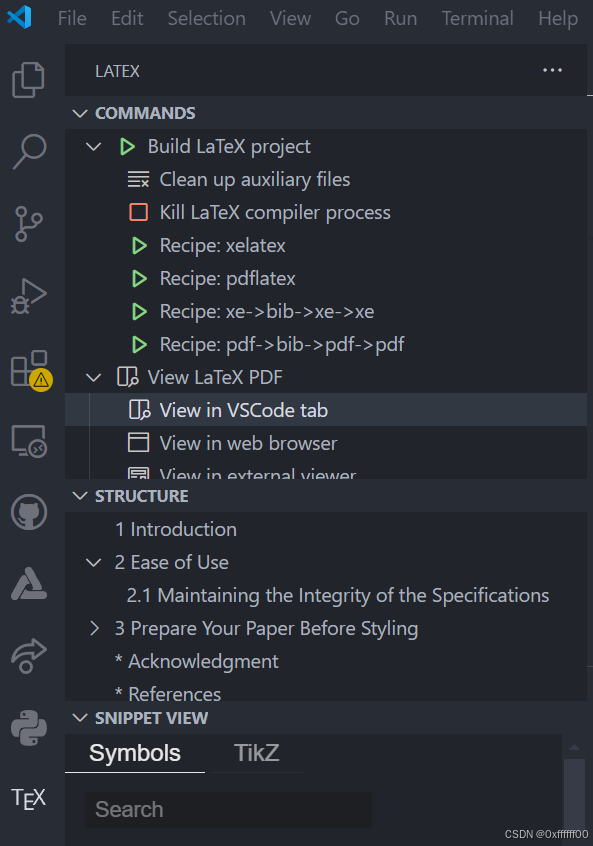Switch to the TikZ tab
593x846 pixels.
pos(256,753)
